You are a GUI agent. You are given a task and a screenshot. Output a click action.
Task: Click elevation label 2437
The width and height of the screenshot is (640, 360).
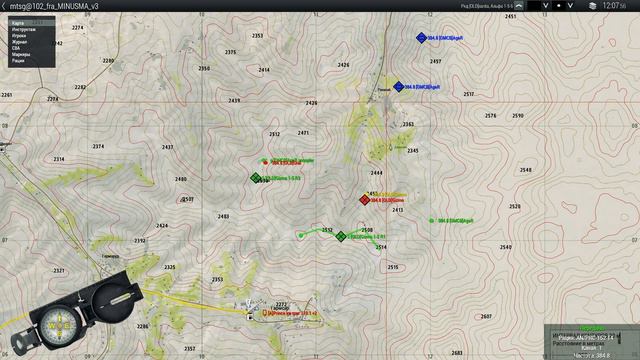point(167,147)
